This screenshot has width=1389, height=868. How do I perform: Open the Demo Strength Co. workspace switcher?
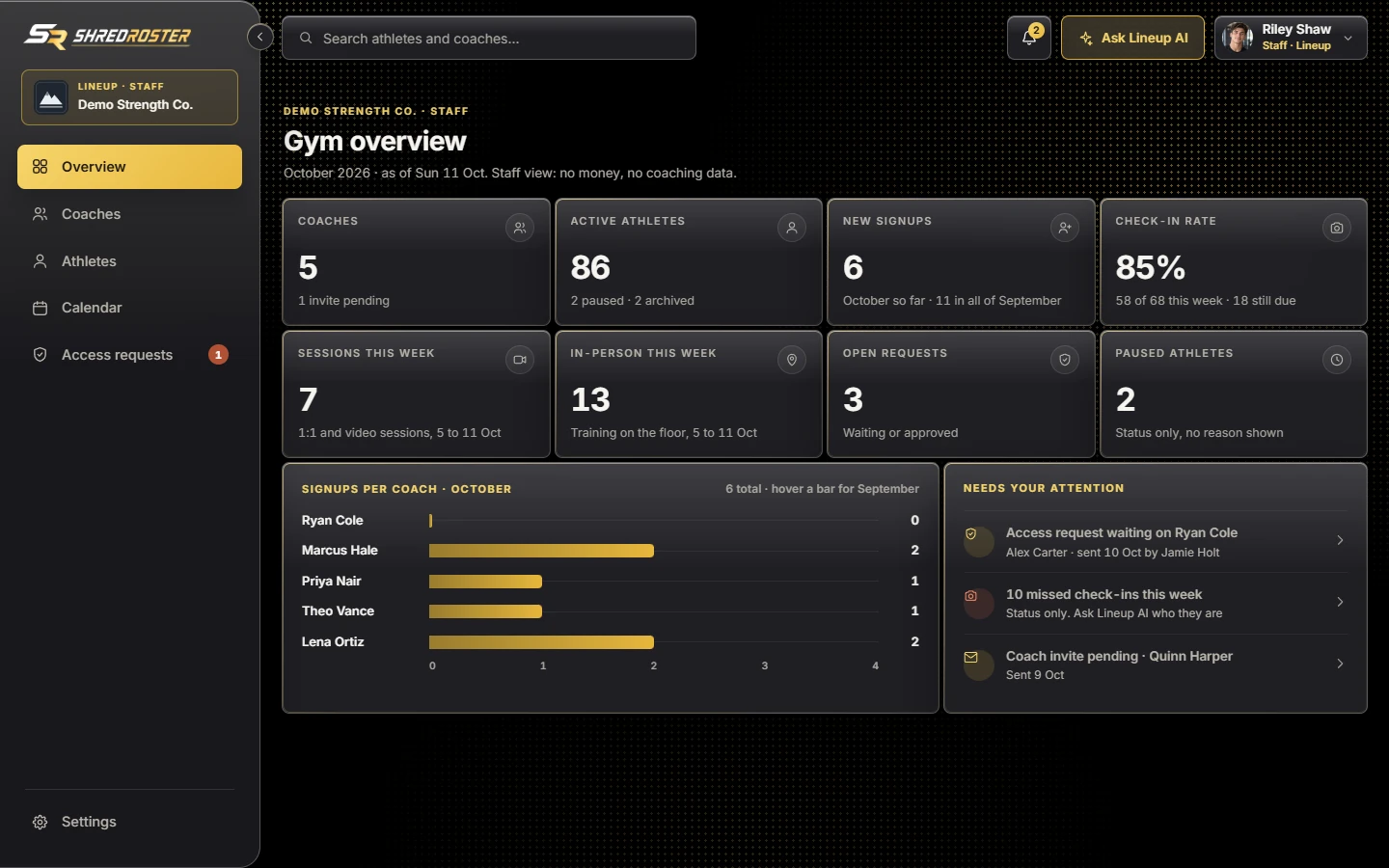tap(129, 96)
